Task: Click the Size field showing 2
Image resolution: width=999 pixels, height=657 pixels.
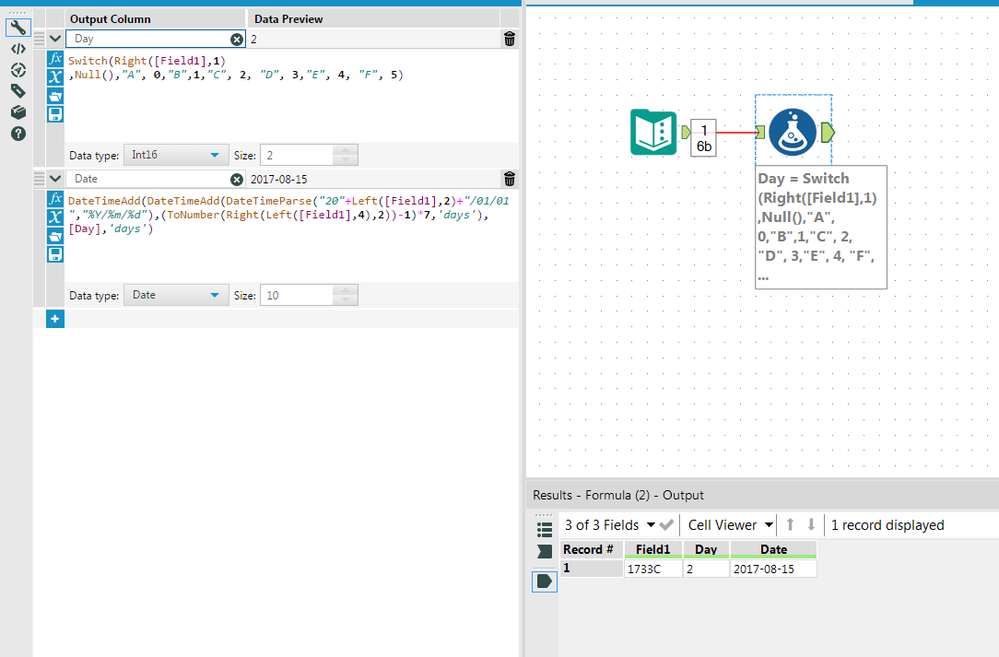Action: pyautogui.click(x=297, y=155)
